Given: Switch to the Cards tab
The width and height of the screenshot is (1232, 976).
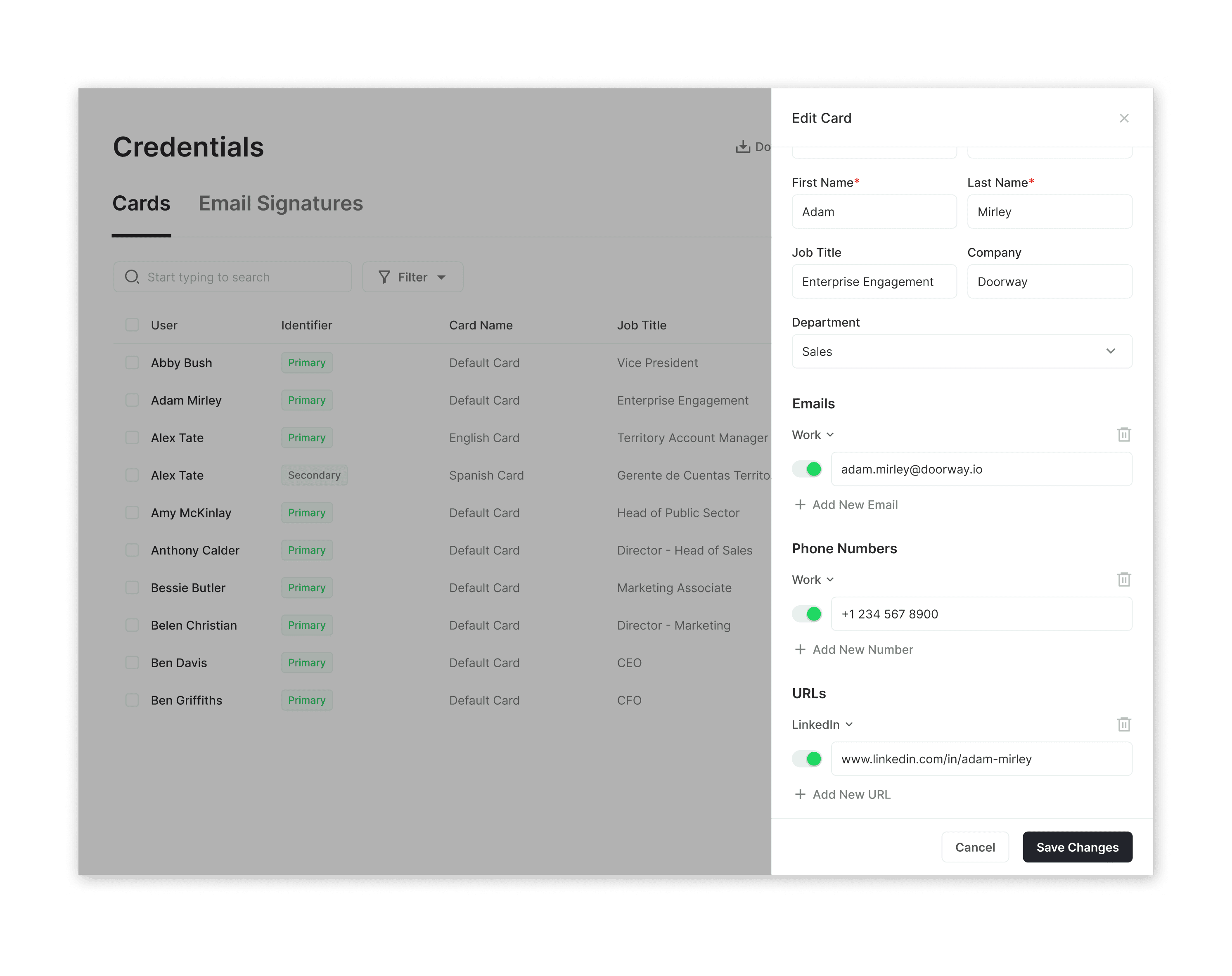Looking at the screenshot, I should tap(141, 204).
